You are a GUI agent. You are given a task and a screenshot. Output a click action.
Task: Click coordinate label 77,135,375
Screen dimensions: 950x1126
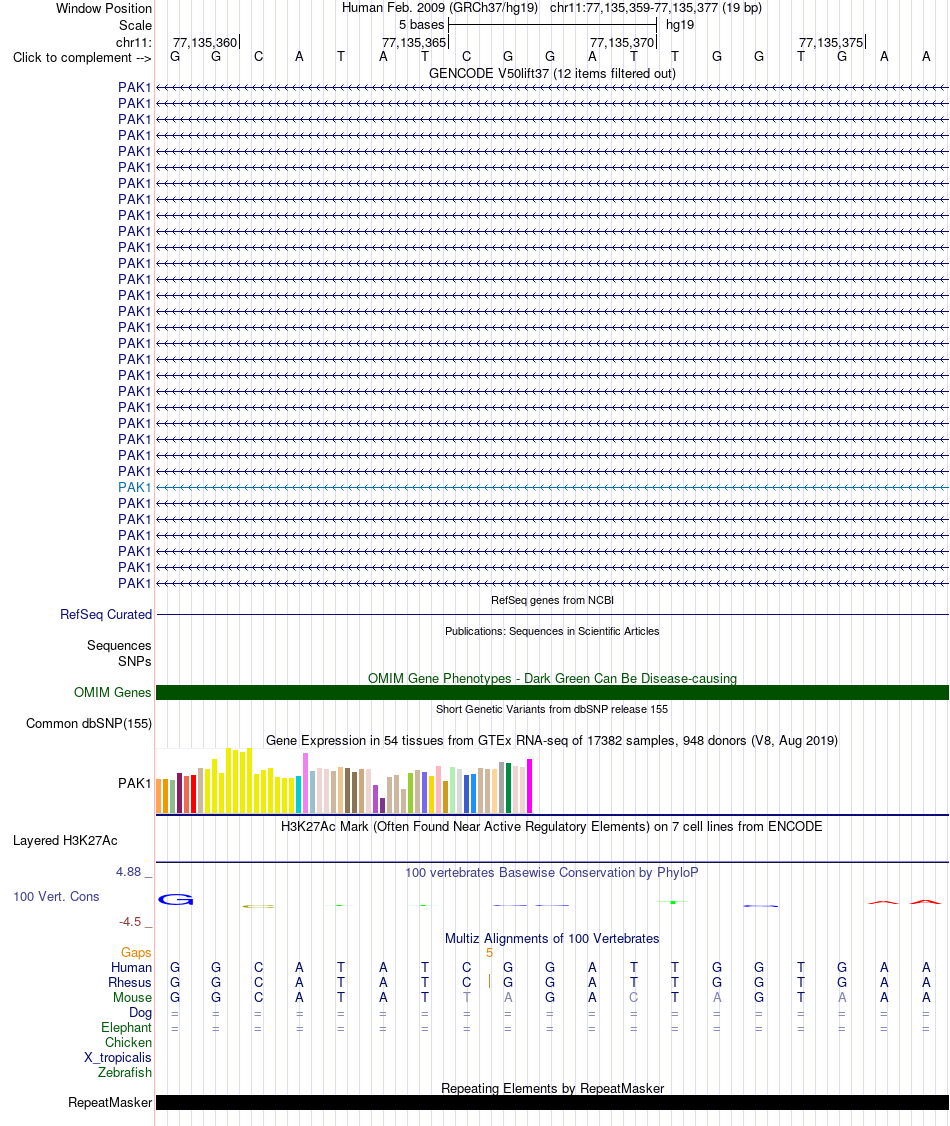pos(831,42)
